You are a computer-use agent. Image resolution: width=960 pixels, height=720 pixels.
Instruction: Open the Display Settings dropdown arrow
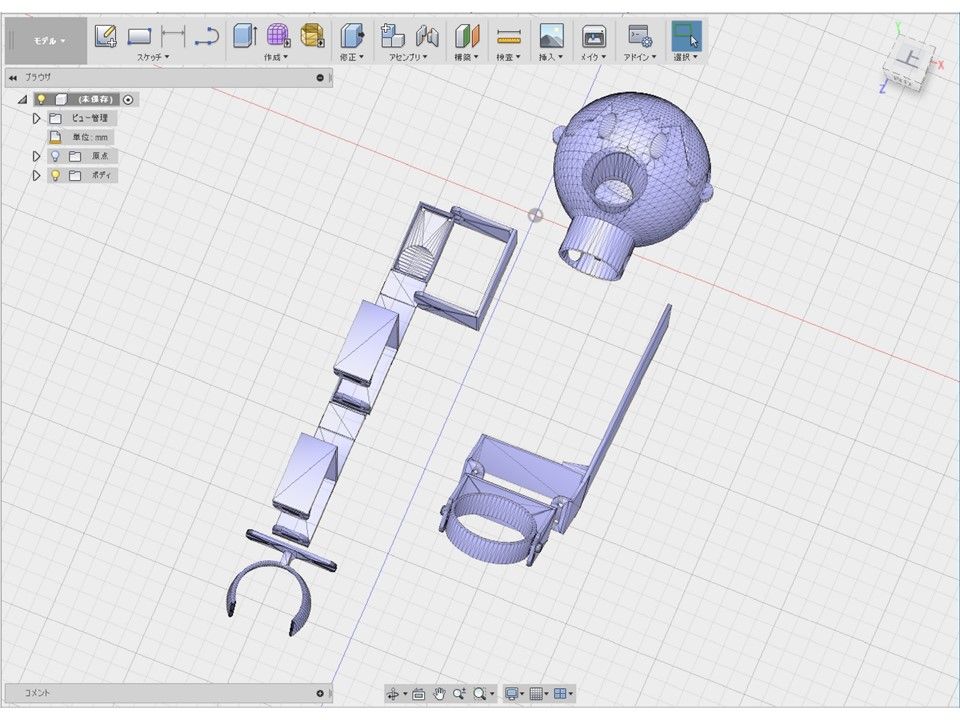(x=522, y=694)
